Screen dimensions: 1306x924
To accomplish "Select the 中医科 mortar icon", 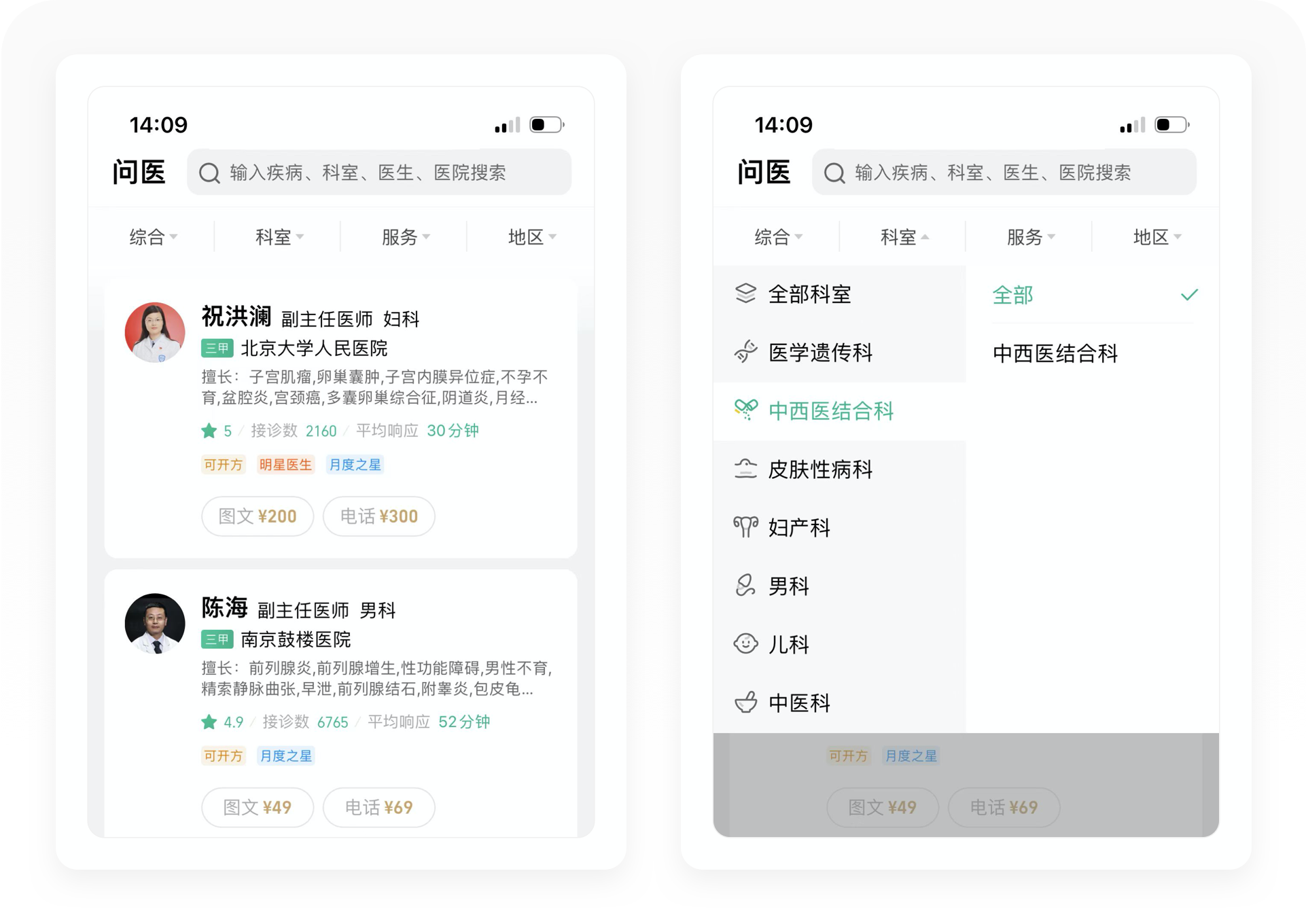I will pyautogui.click(x=745, y=702).
